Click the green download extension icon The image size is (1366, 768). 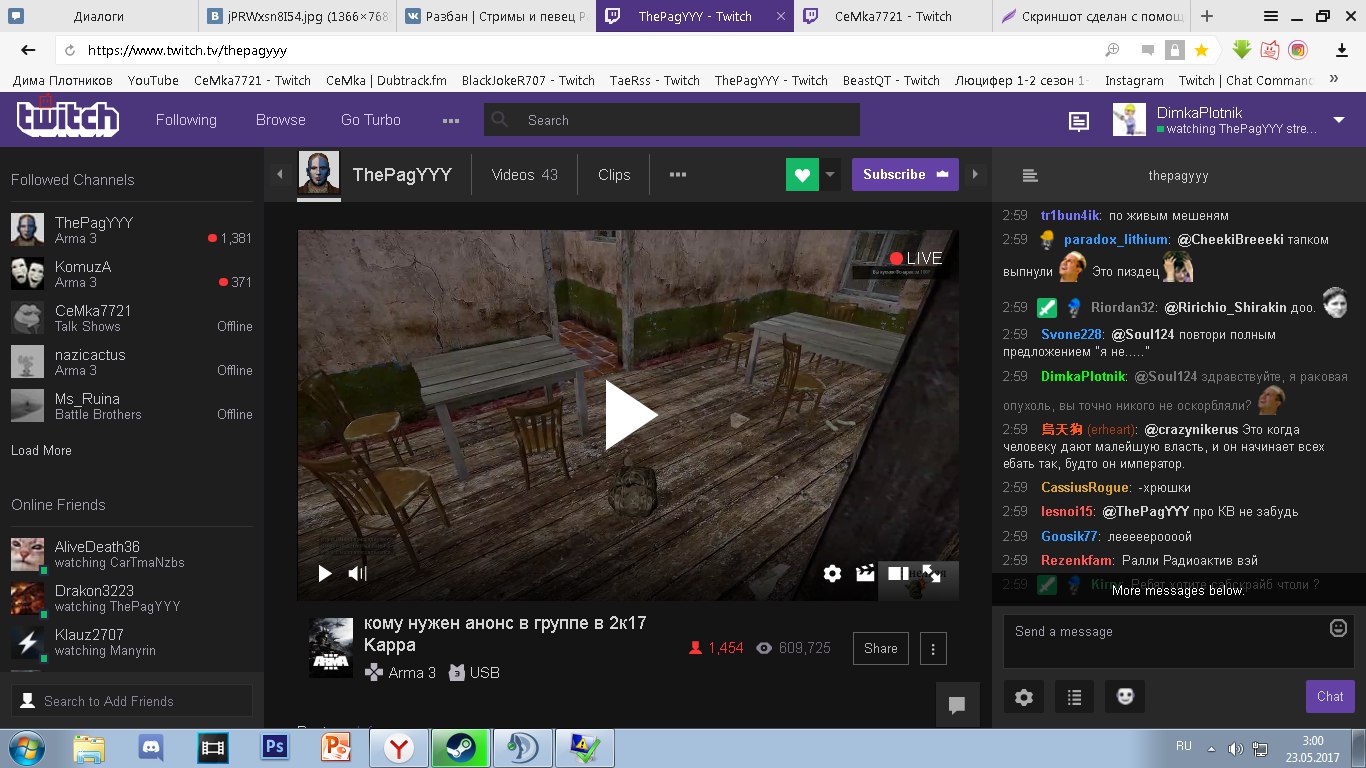point(1242,50)
